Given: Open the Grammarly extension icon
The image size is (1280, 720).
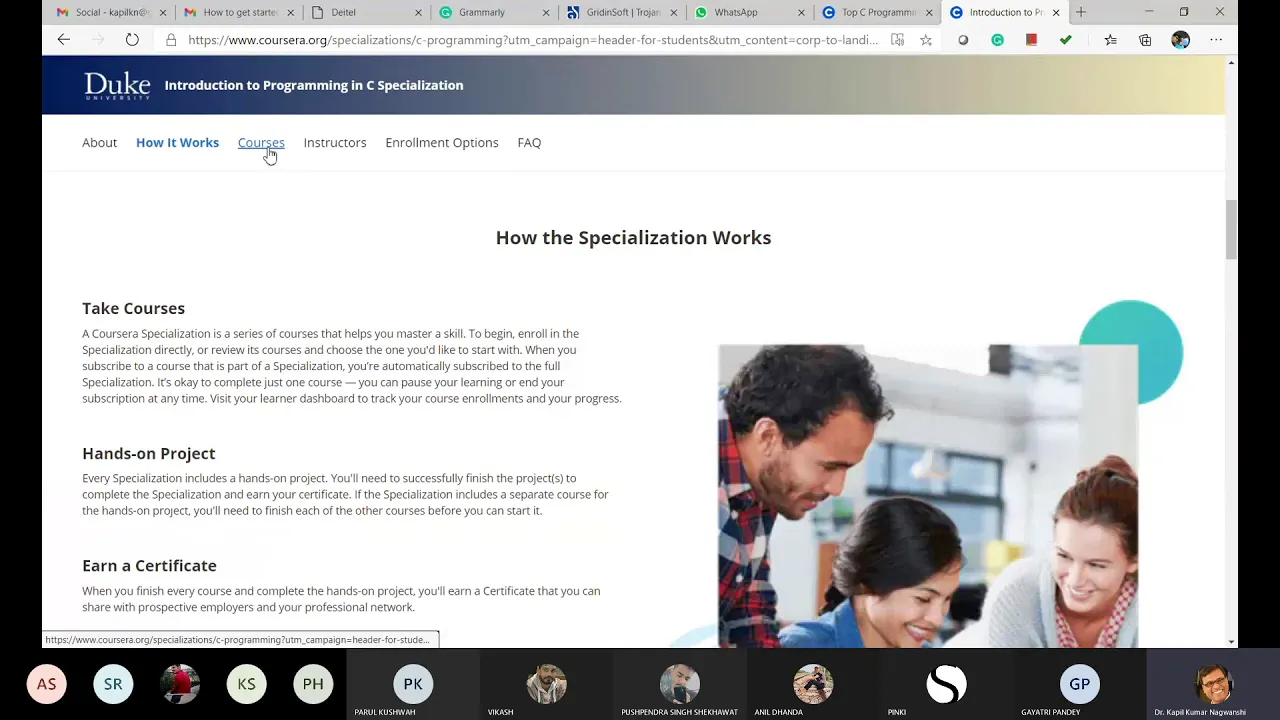Looking at the screenshot, I should tap(997, 40).
